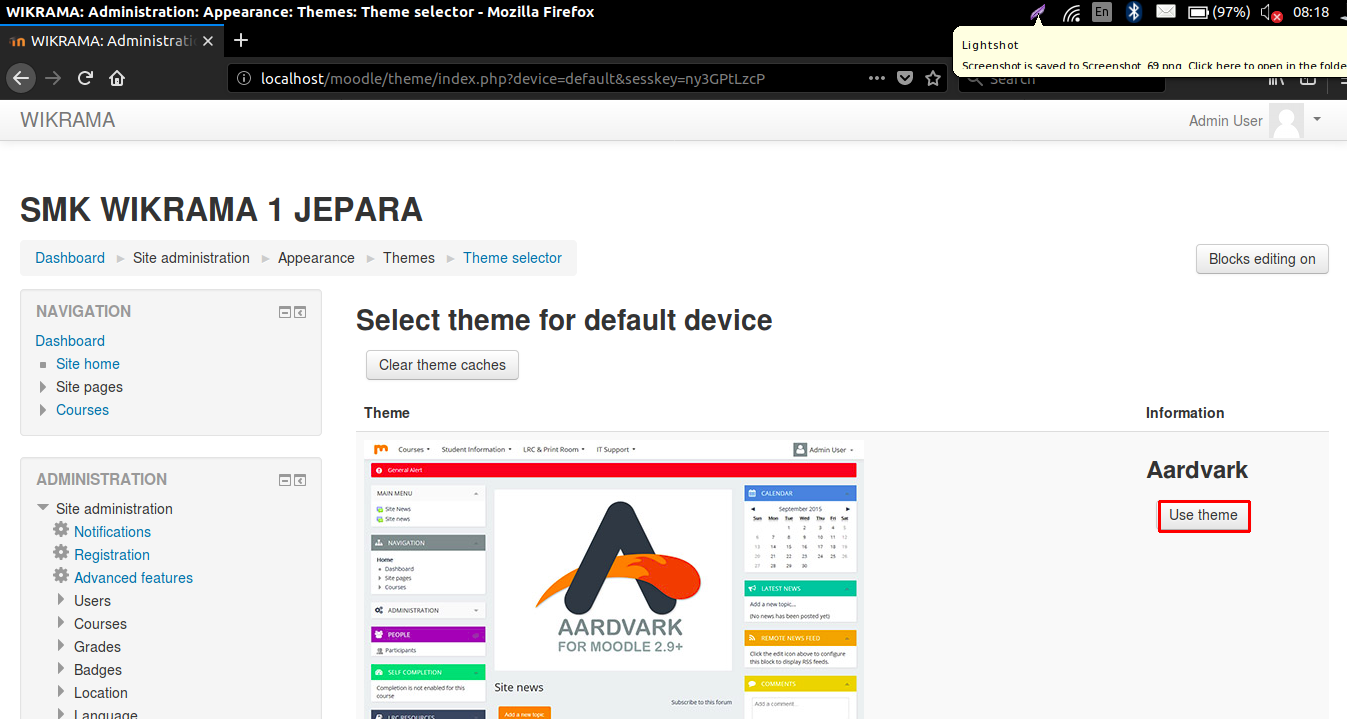This screenshot has height=719, width=1347.
Task: Click the WIKRAMA site brand link
Action: [68, 120]
